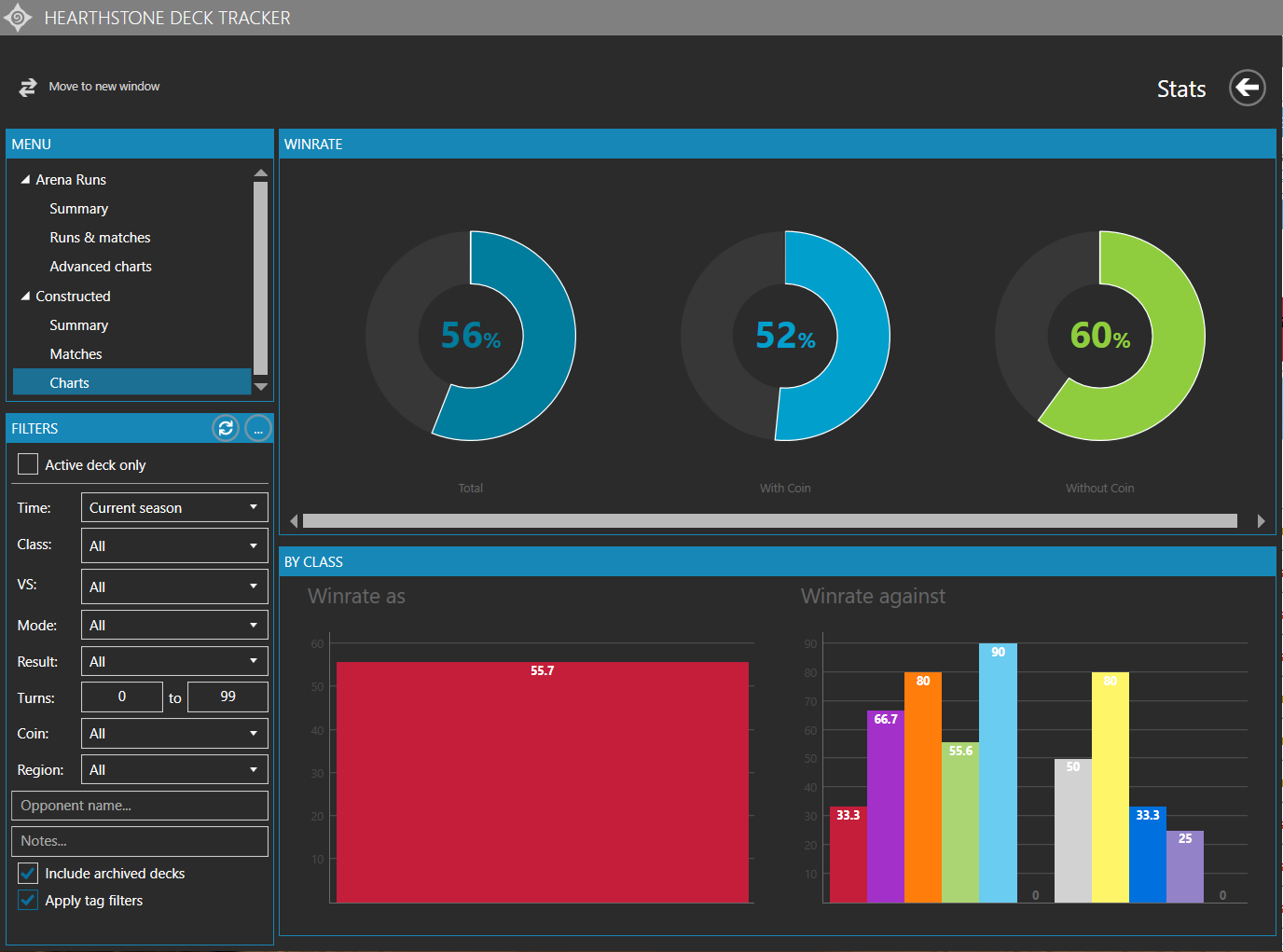Toggle the Active deck only checkbox

[x=28, y=464]
